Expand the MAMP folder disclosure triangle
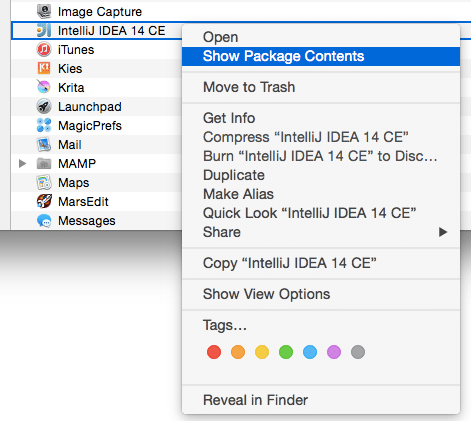Image resolution: width=471 pixels, height=421 pixels. pyautogui.click(x=22, y=164)
